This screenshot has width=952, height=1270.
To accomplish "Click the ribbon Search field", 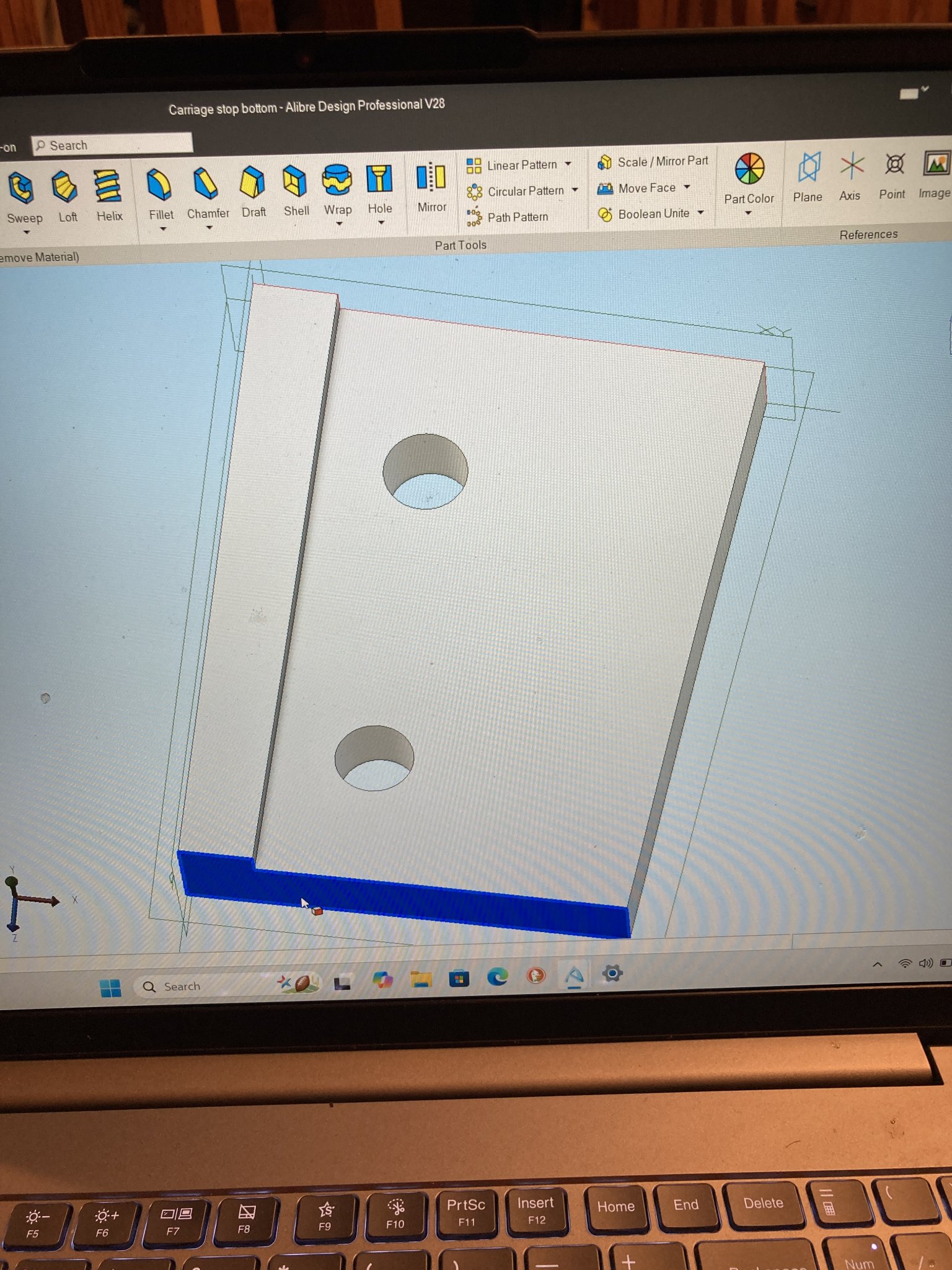I will [x=113, y=145].
